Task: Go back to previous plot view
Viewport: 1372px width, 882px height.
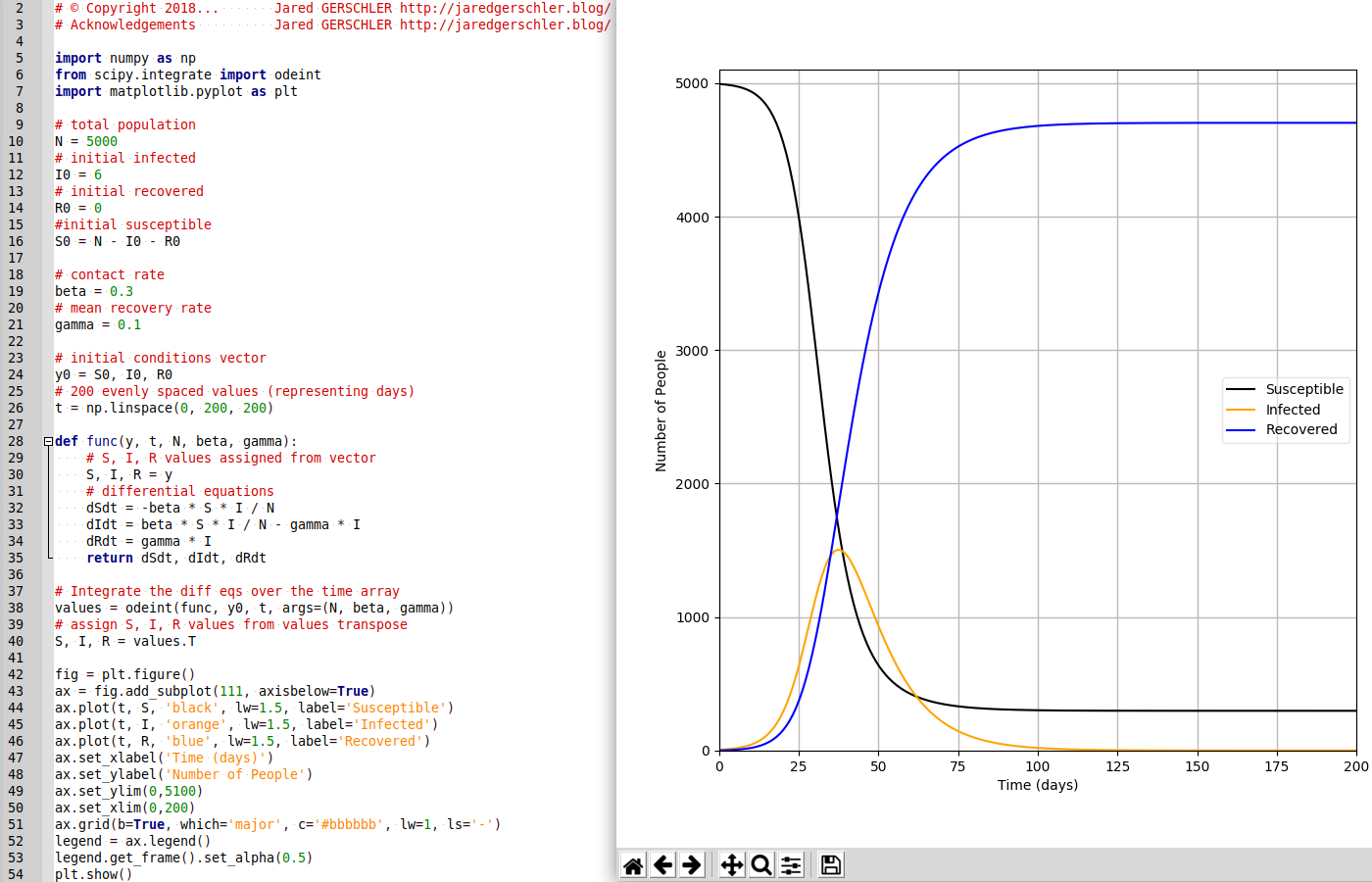Action: coord(663,864)
